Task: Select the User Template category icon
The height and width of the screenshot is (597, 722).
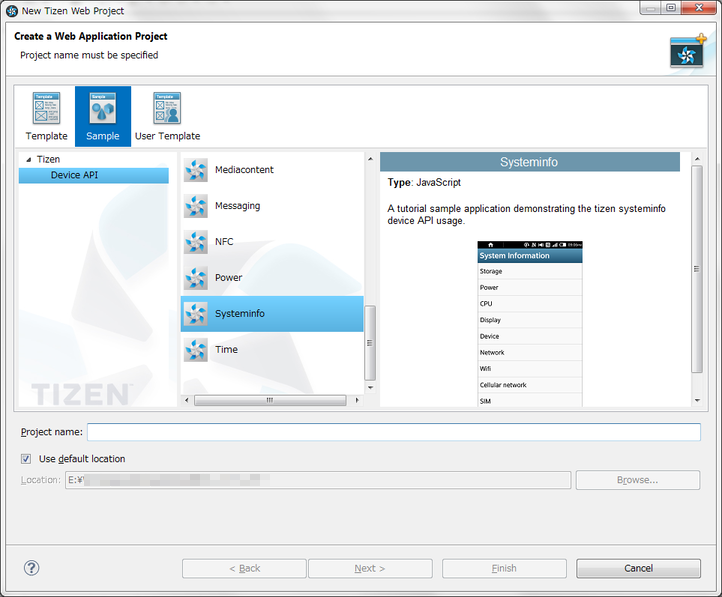Action: point(167,109)
